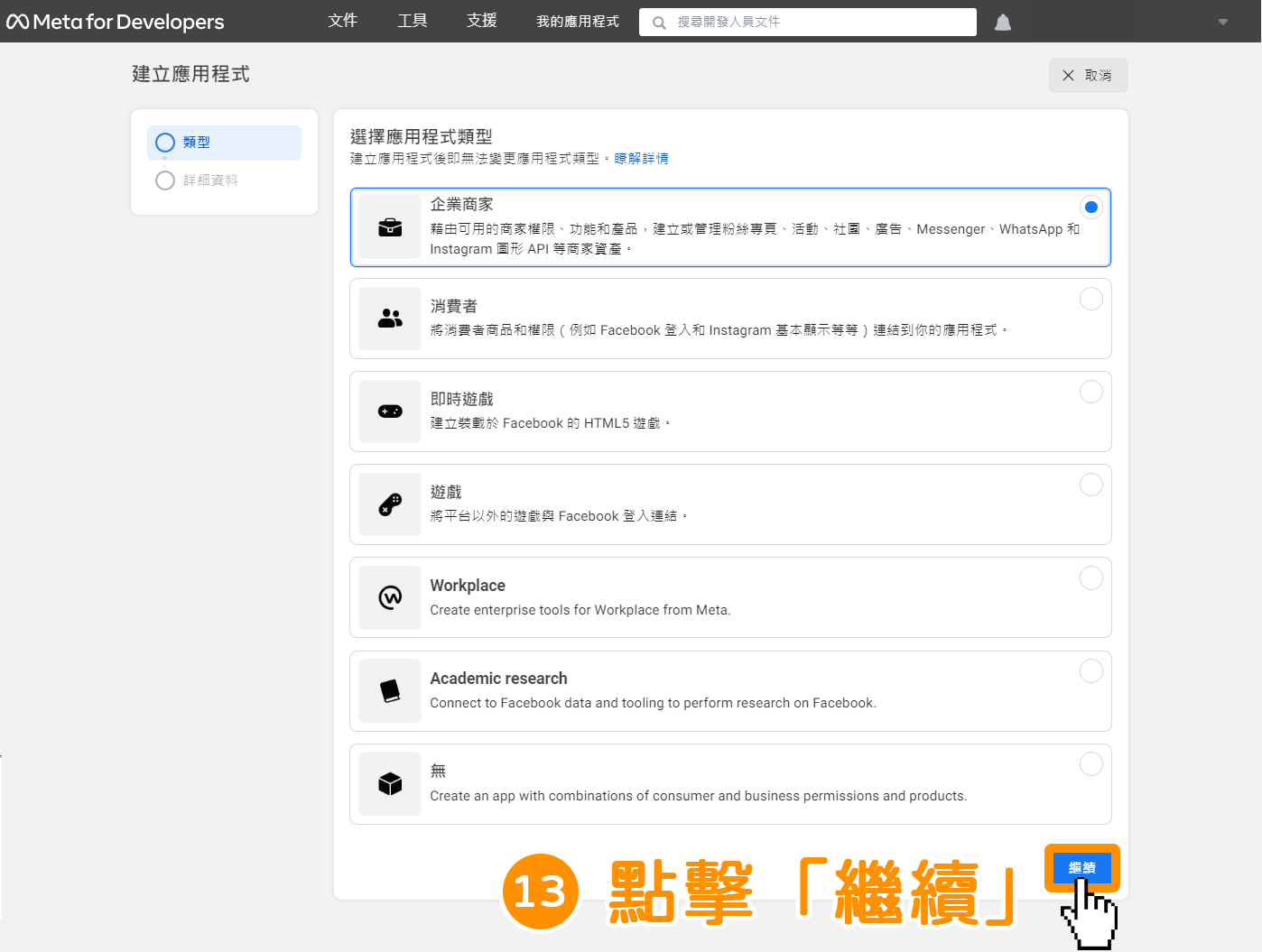The height and width of the screenshot is (952, 1262).
Task: Click the 遊戲 title text
Action: click(446, 492)
